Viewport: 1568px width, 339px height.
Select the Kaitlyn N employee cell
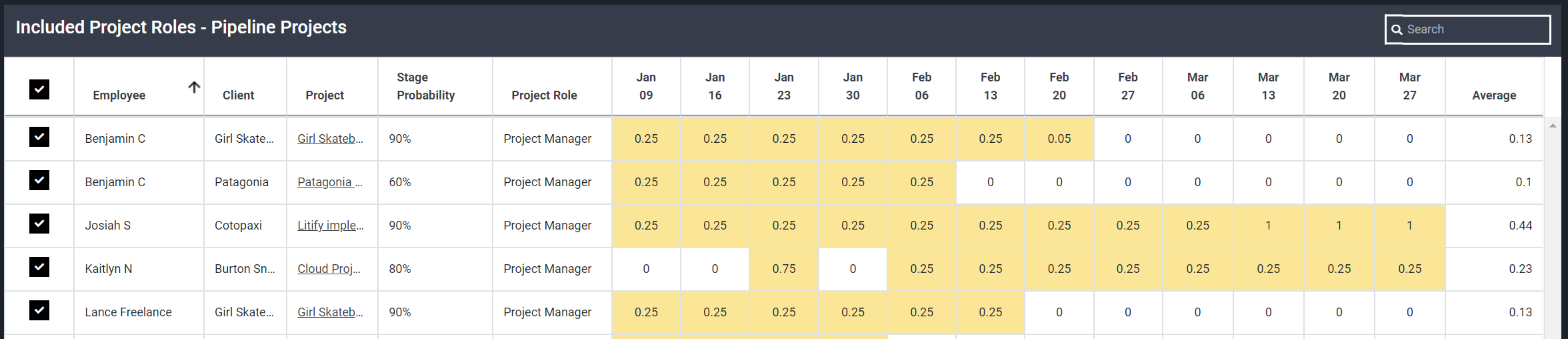[139, 269]
